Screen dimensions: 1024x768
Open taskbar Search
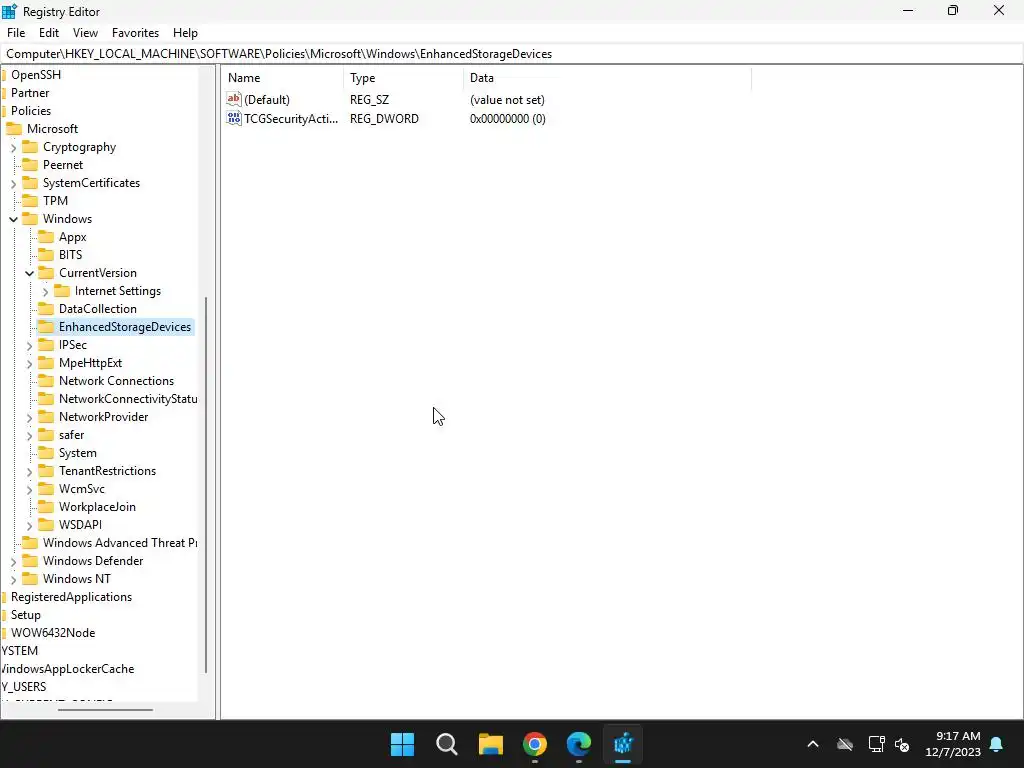click(447, 744)
